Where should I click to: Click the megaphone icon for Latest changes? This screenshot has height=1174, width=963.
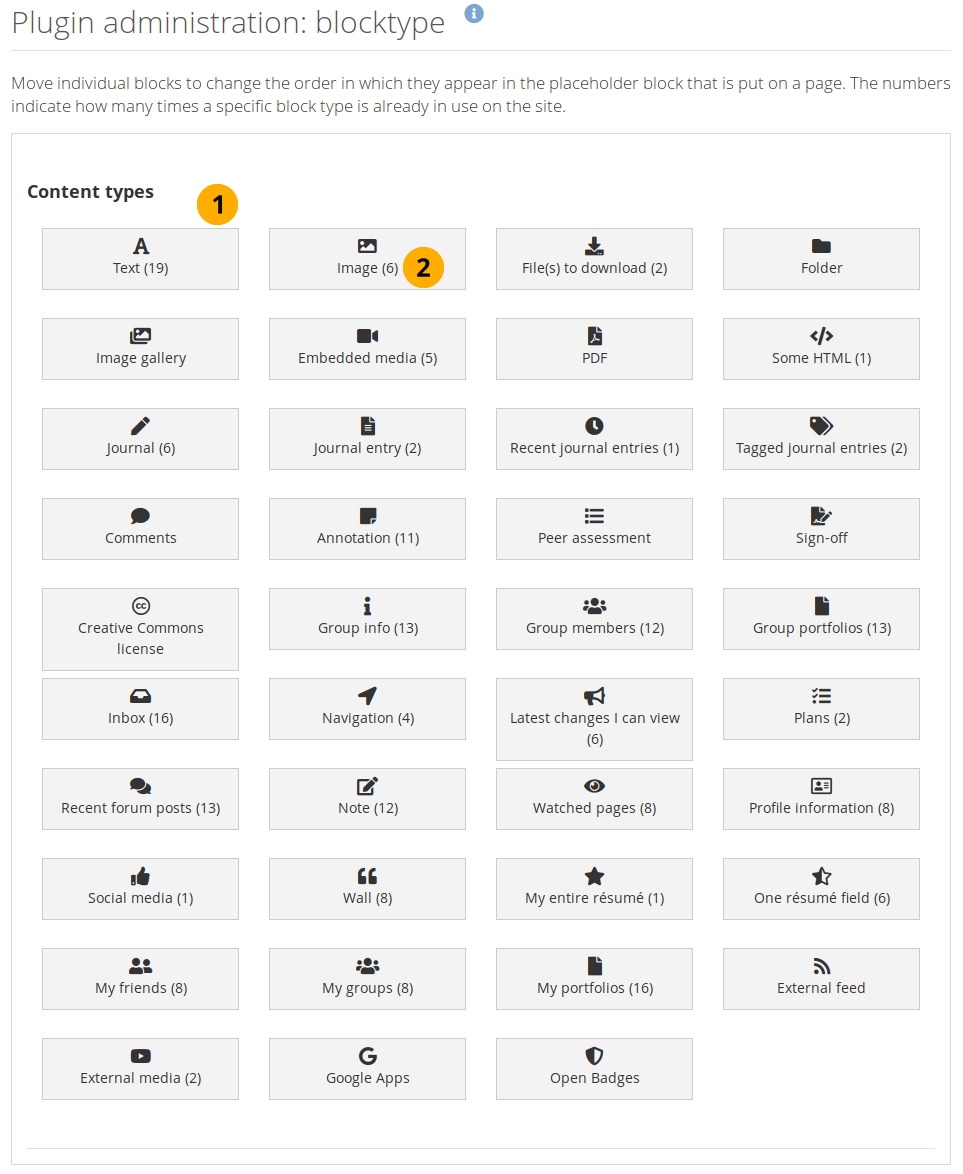(x=594, y=696)
